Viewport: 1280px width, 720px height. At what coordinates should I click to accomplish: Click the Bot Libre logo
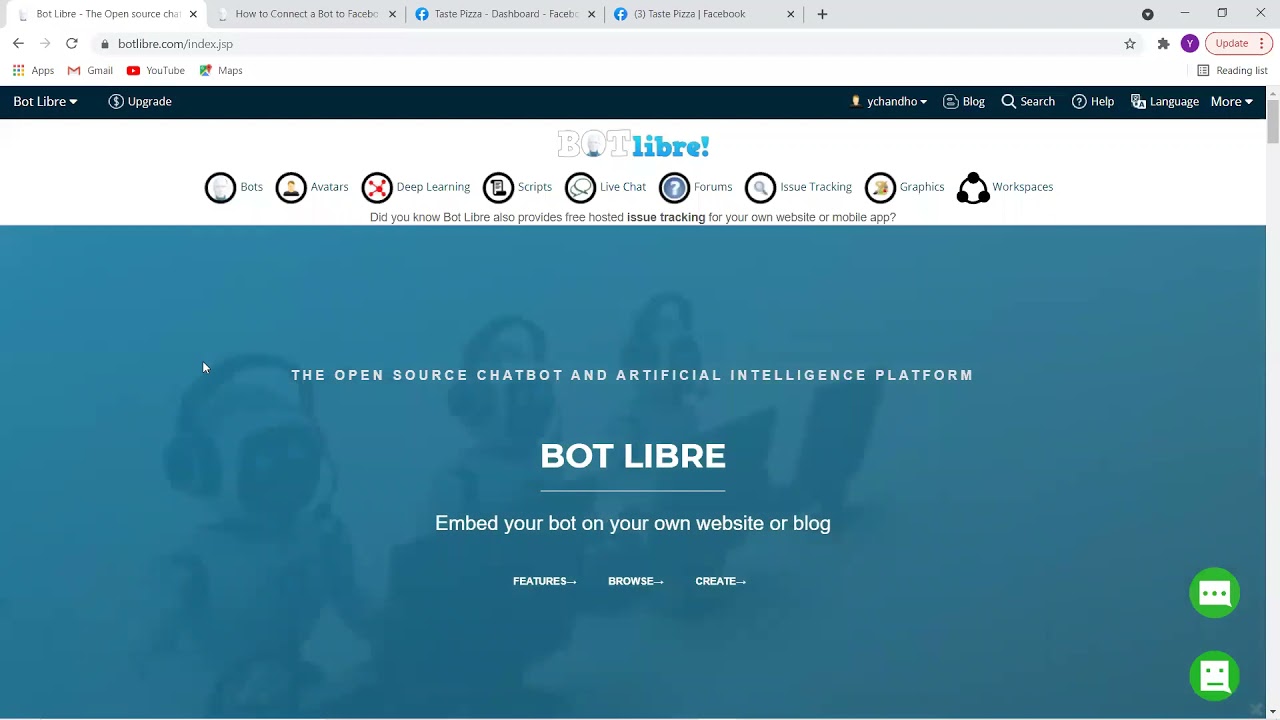pyautogui.click(x=633, y=145)
